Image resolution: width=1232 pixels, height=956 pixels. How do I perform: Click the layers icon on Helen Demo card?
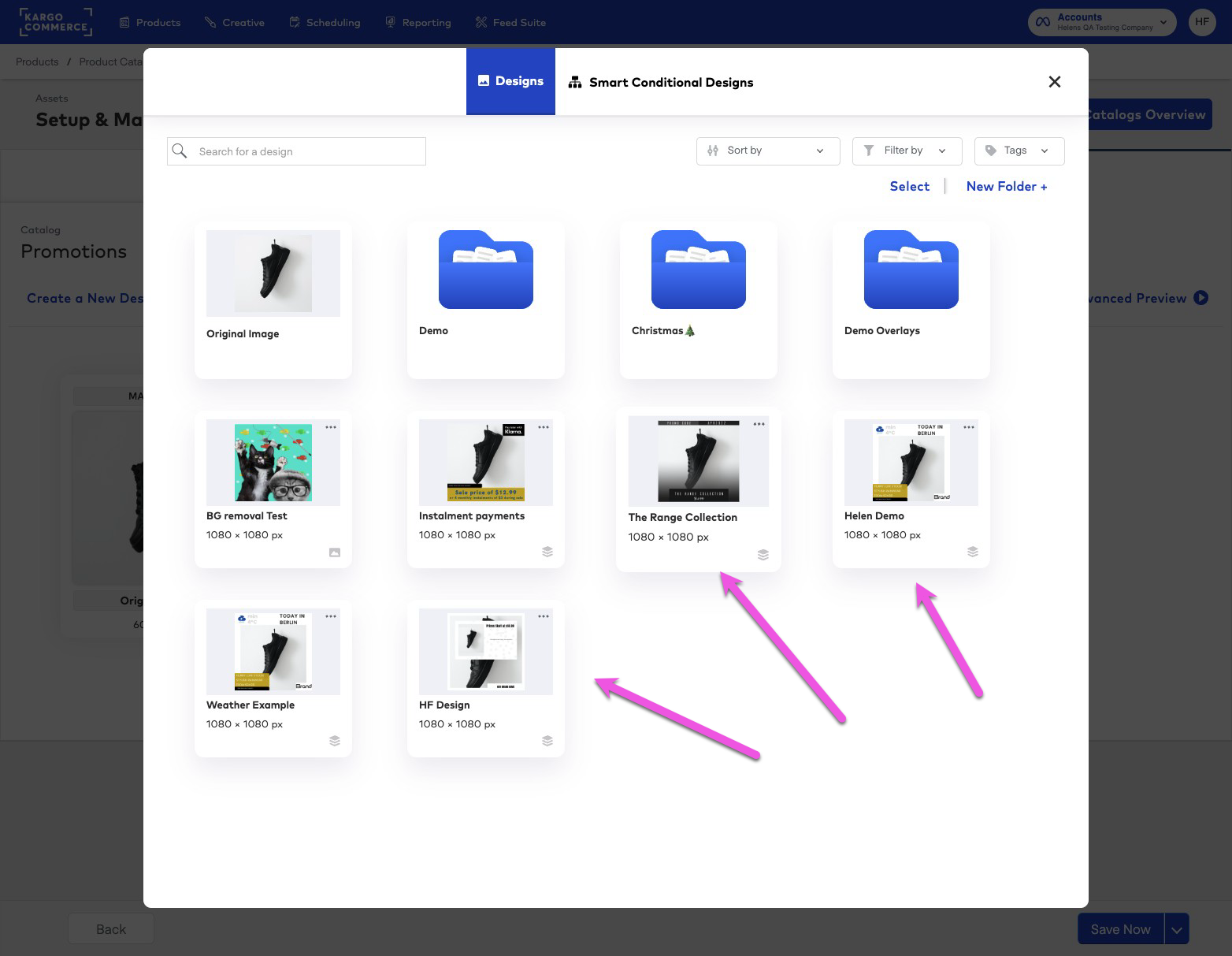point(973,552)
